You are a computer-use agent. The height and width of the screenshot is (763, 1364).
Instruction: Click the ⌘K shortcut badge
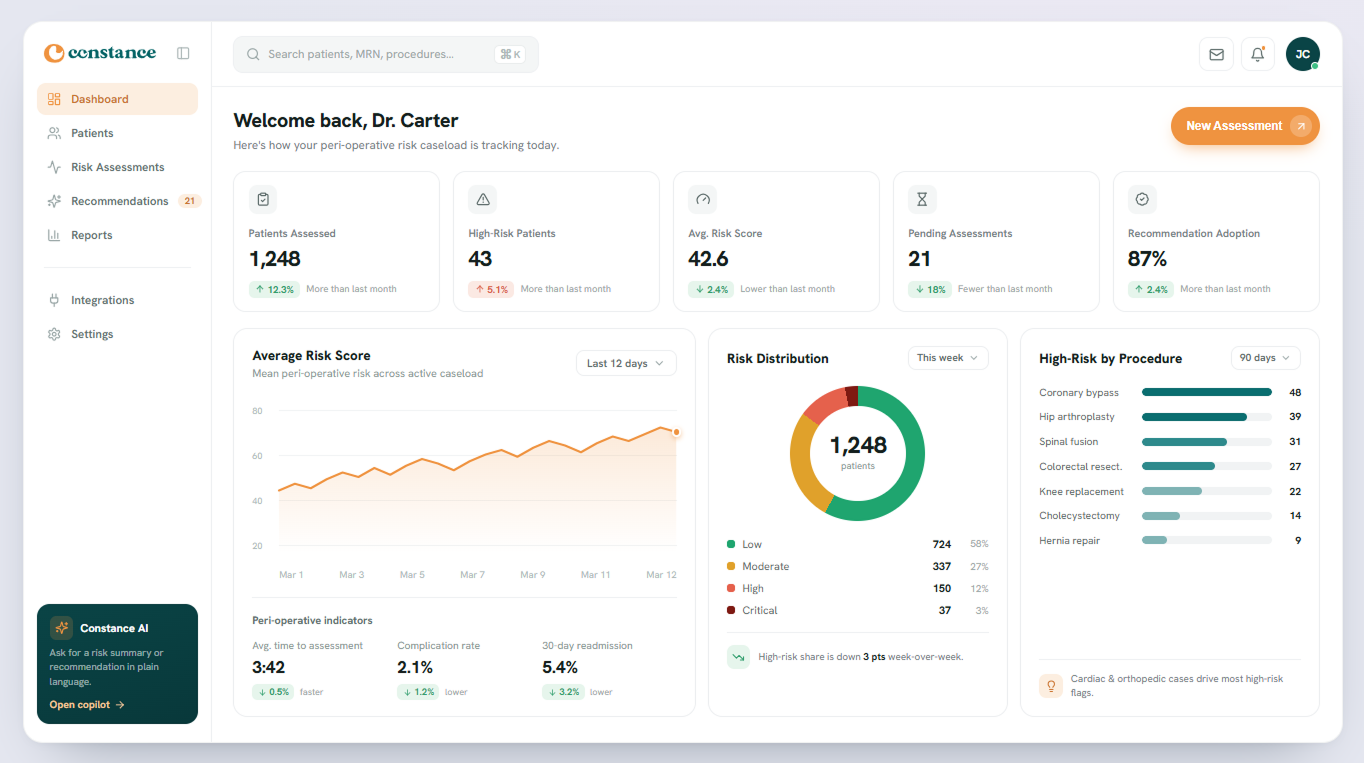(x=510, y=54)
